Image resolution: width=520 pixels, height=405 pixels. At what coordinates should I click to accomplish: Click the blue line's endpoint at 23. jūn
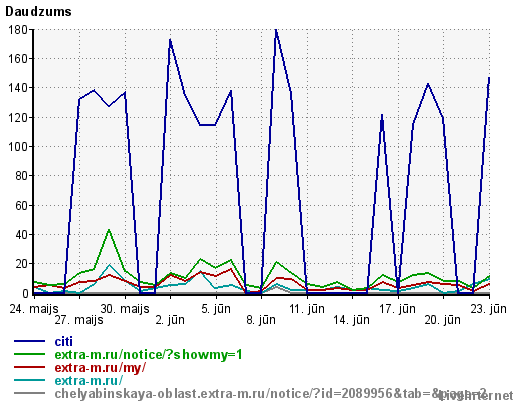[489, 79]
